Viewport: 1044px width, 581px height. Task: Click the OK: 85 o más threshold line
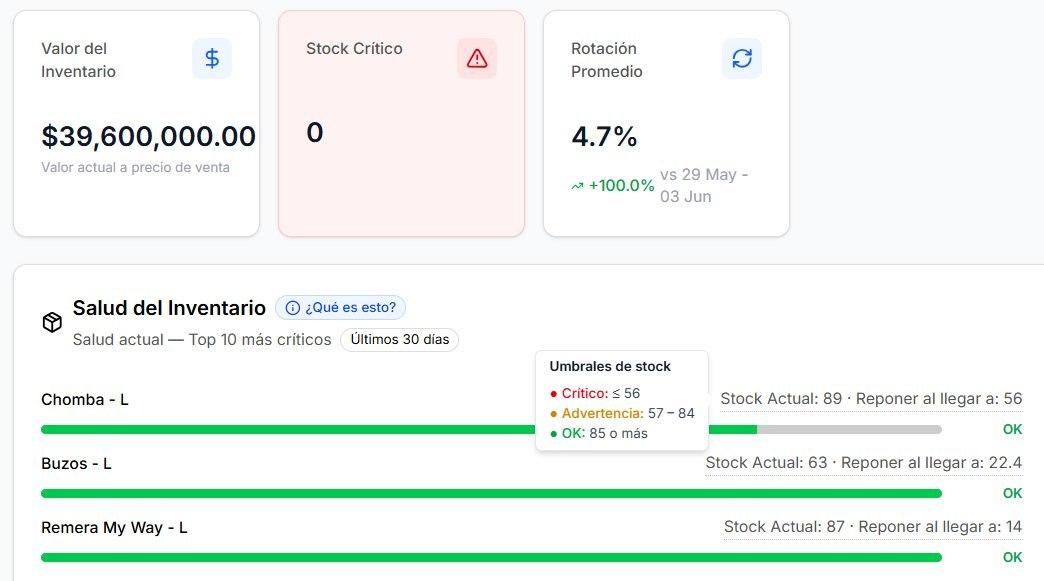599,433
